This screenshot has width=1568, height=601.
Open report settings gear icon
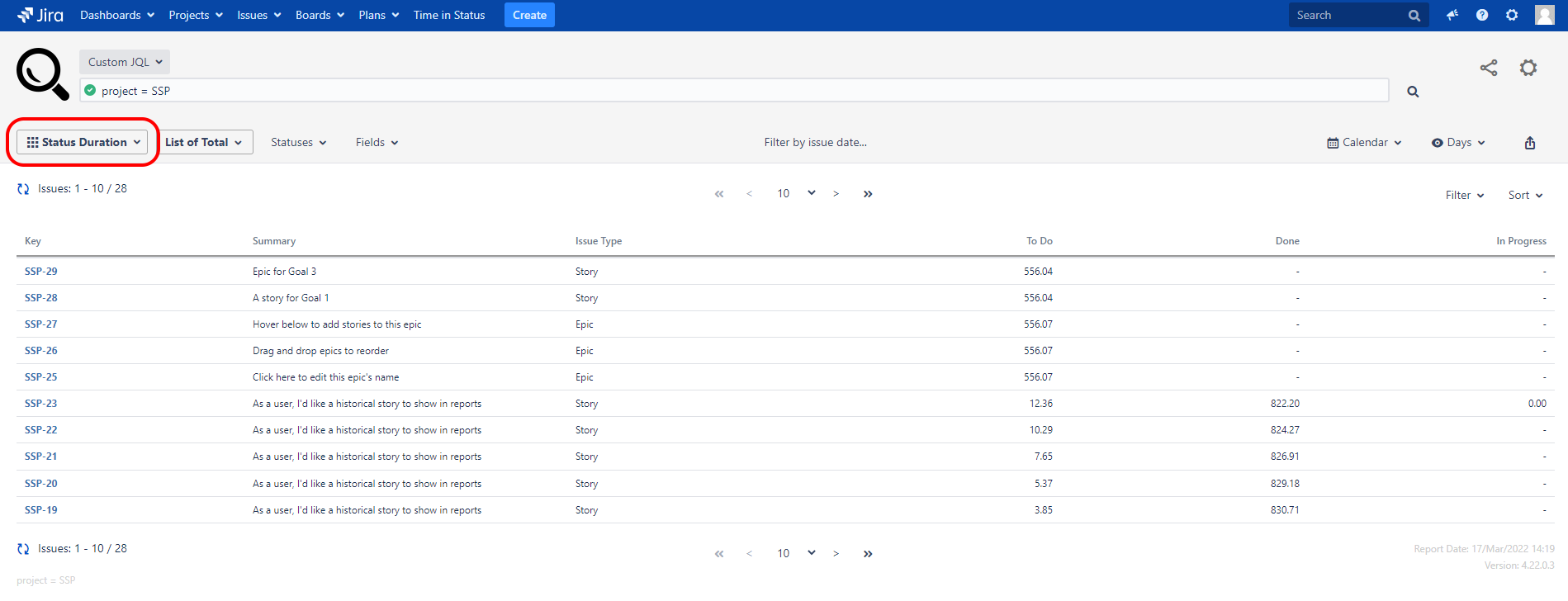pyautogui.click(x=1528, y=68)
